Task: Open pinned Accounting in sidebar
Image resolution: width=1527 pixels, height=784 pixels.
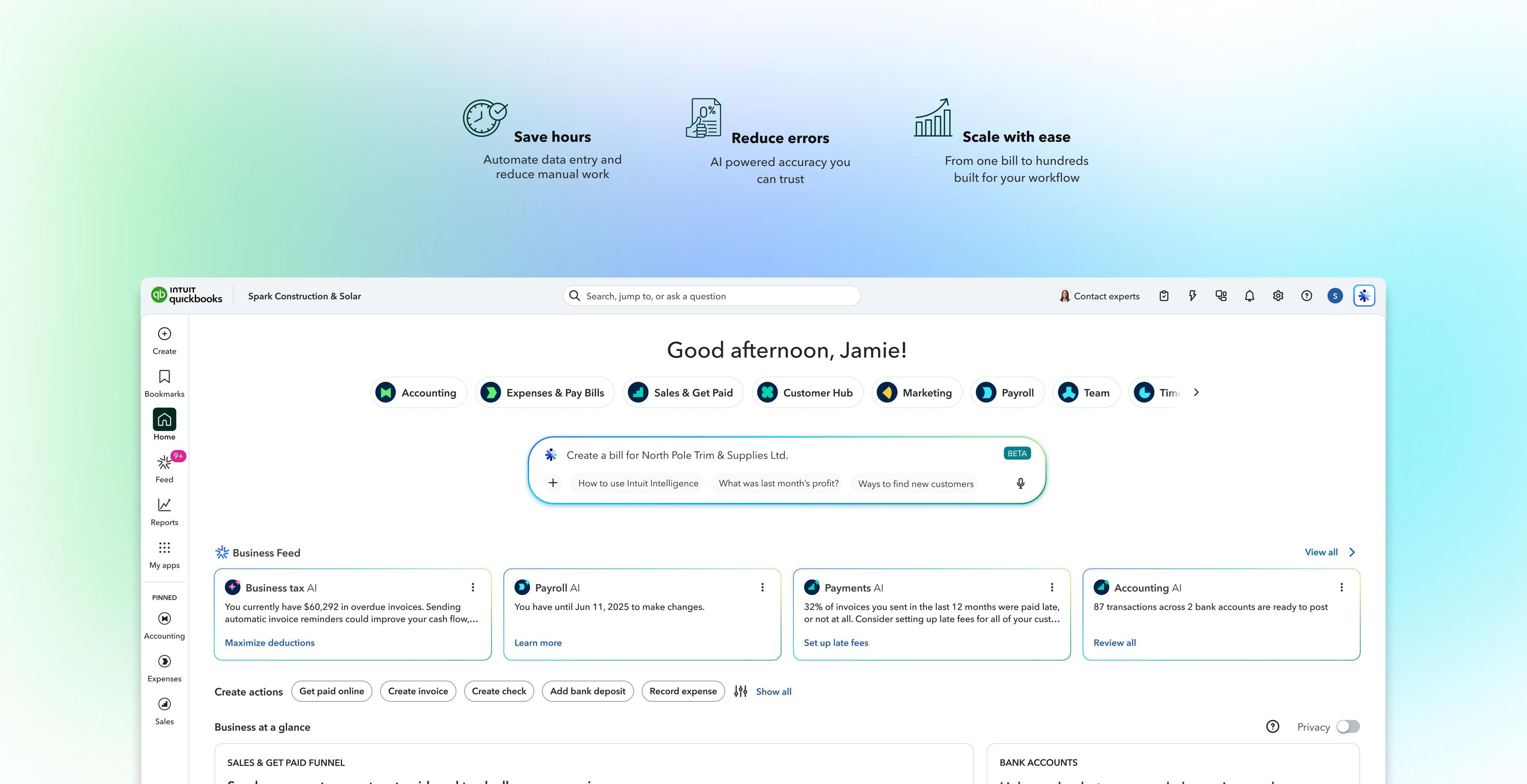Action: (x=164, y=626)
